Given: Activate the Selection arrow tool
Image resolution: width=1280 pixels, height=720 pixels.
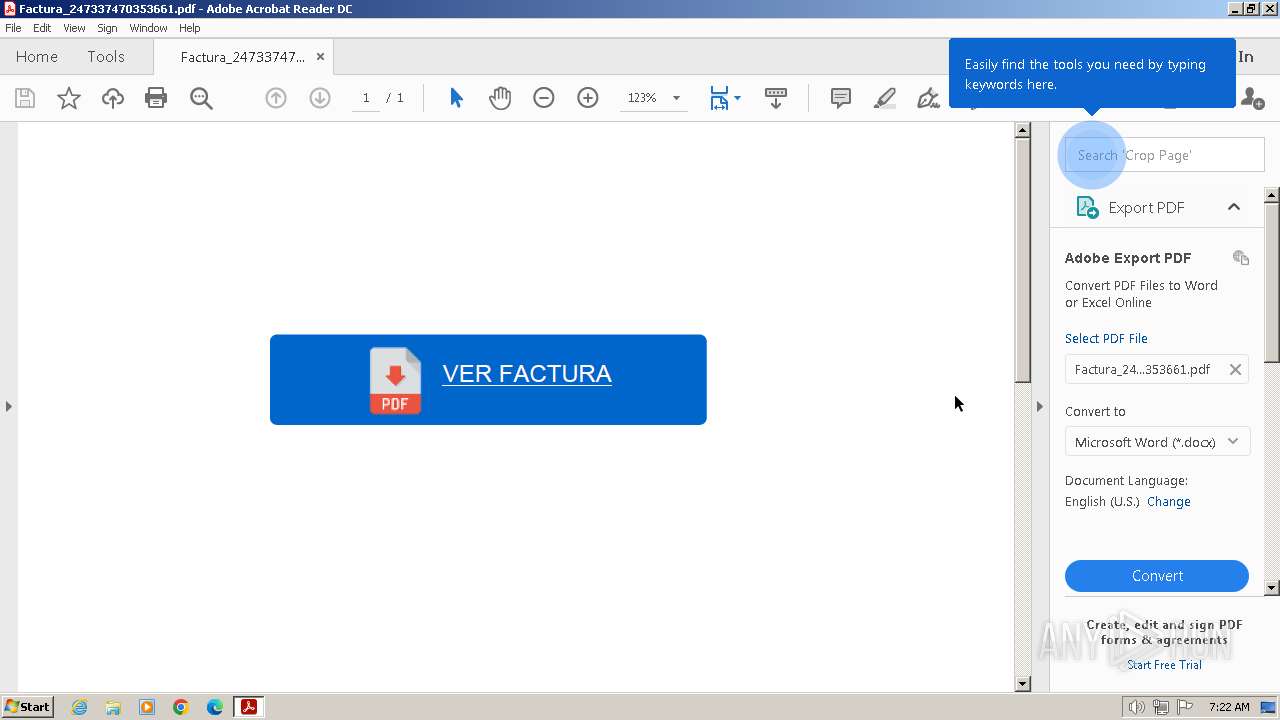Looking at the screenshot, I should (456, 98).
